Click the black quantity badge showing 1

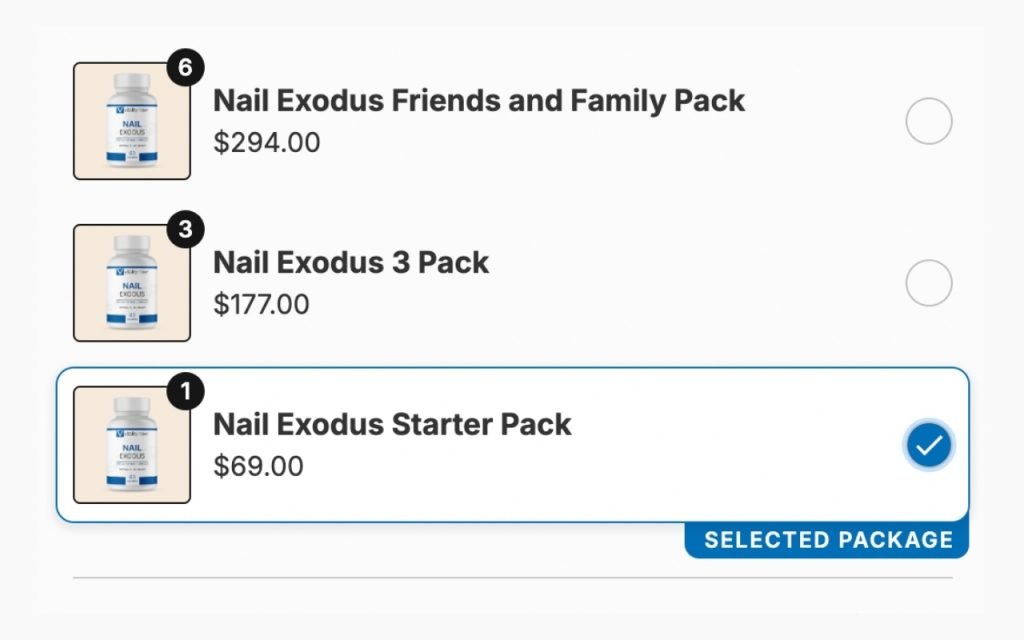185,391
